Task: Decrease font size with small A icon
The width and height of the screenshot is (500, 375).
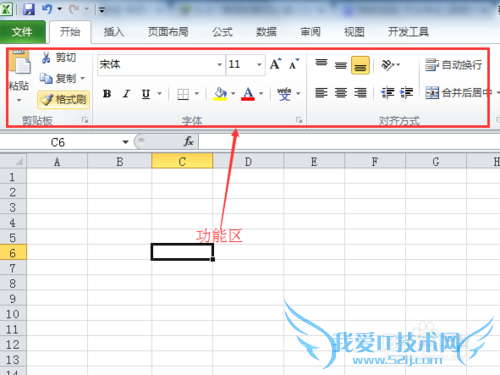Action: (x=294, y=64)
